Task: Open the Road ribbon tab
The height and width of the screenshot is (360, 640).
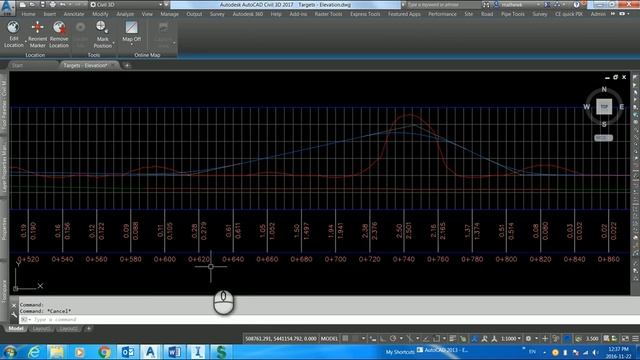Action: (x=487, y=14)
